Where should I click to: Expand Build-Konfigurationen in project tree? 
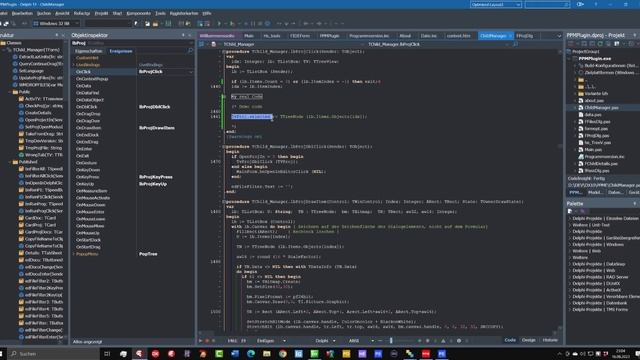[x=575, y=66]
